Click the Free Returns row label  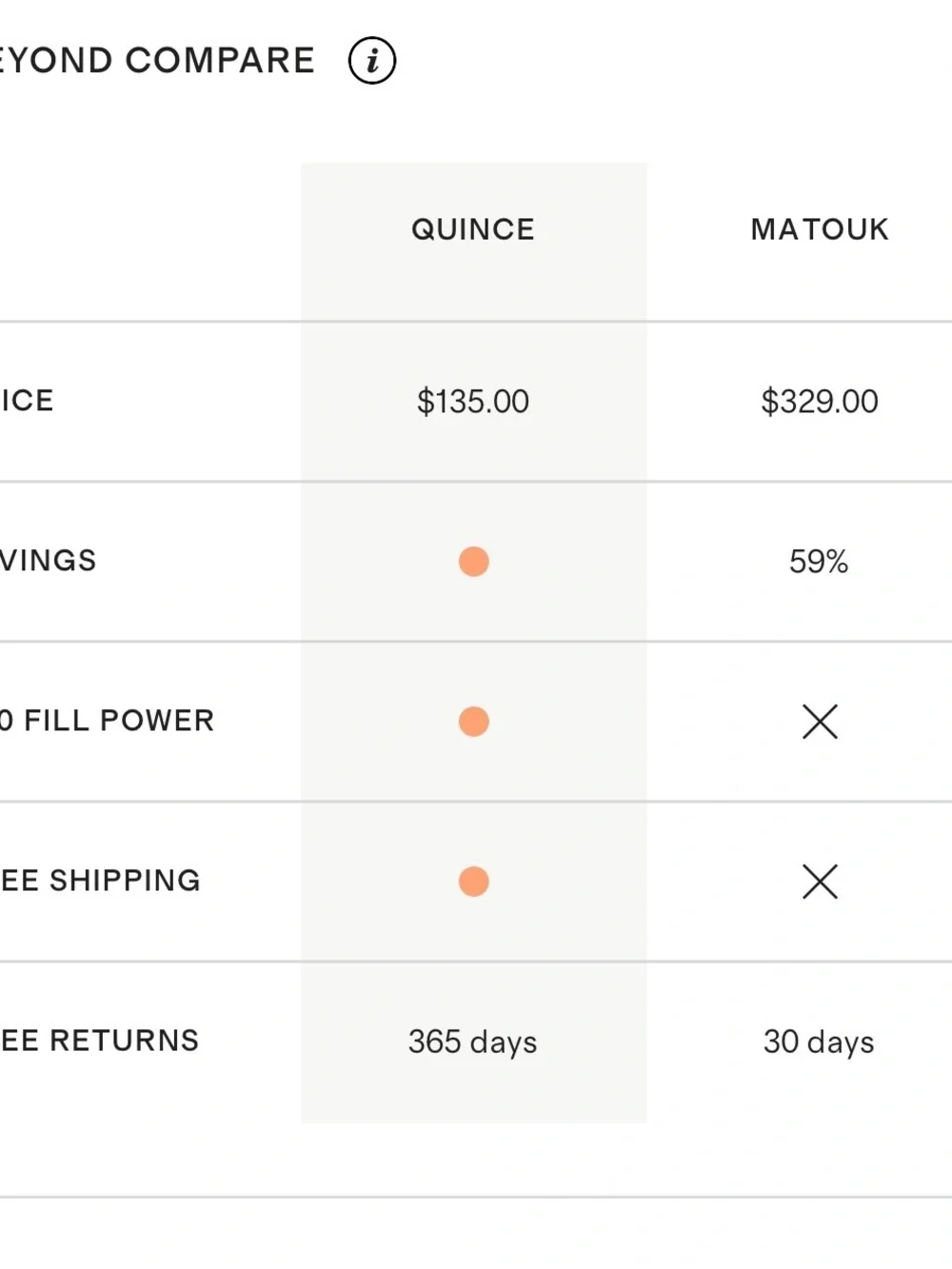pos(99,1041)
